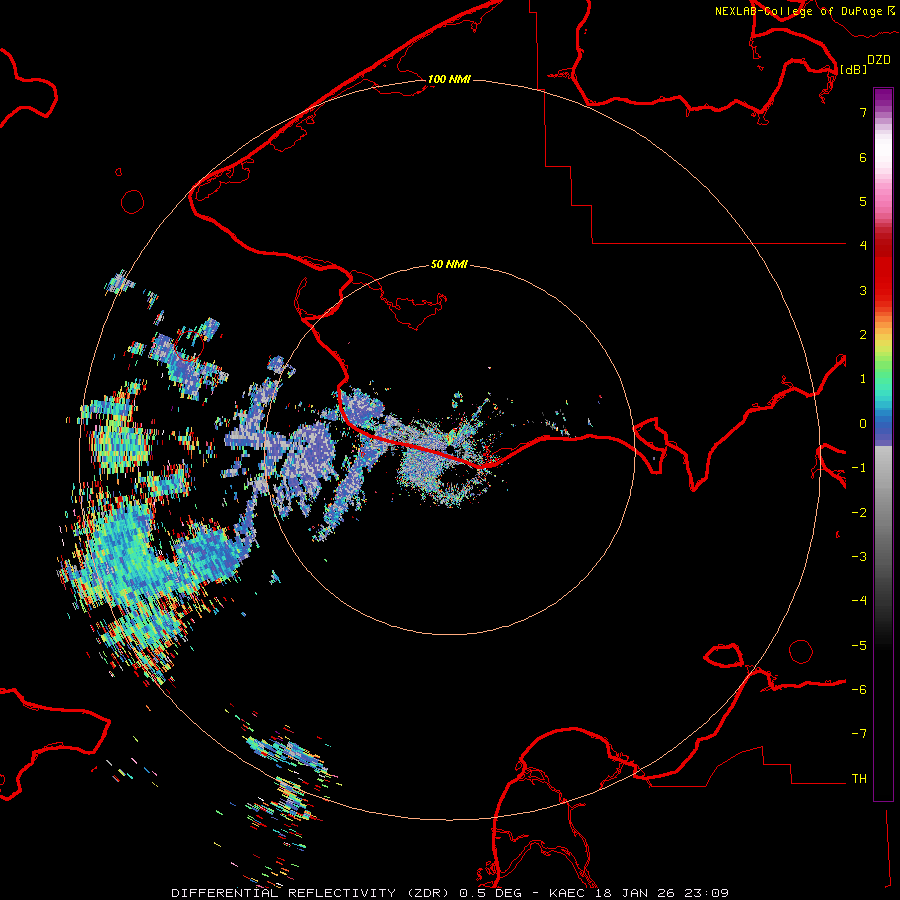Image resolution: width=900 pixels, height=900 pixels.
Task: Click the black radar site dot at ring center
Action: coord(451,449)
